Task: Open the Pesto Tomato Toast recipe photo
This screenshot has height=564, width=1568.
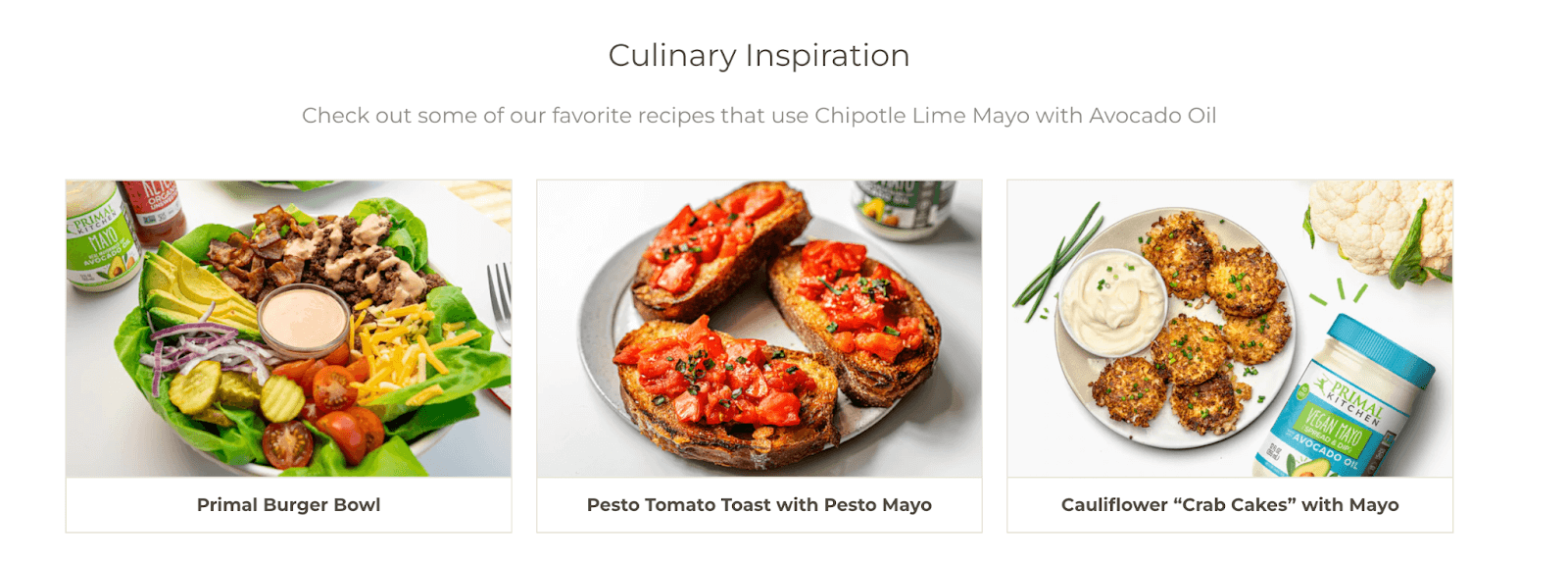Action: (x=759, y=328)
